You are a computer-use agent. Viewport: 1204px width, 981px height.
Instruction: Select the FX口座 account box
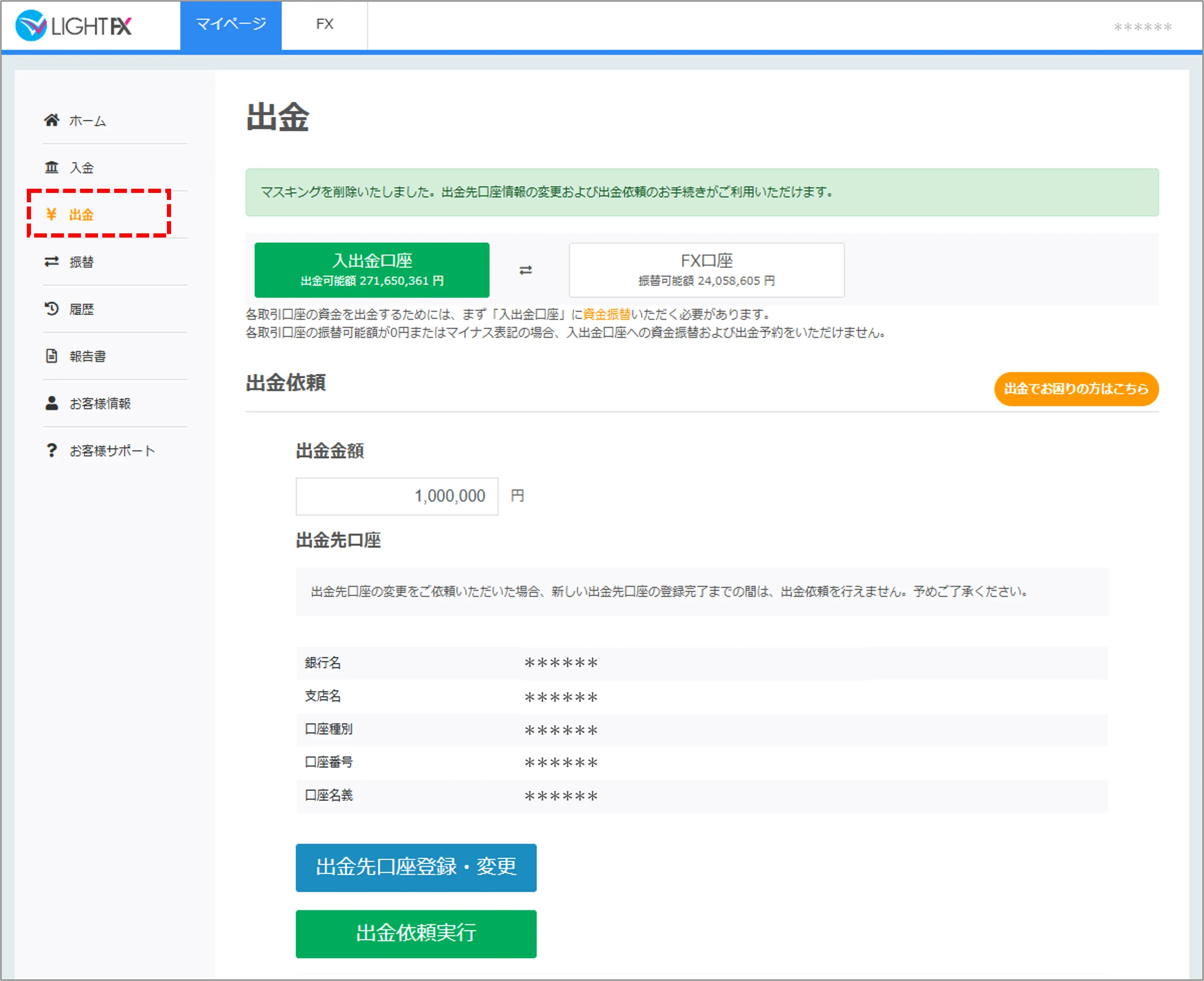707,270
